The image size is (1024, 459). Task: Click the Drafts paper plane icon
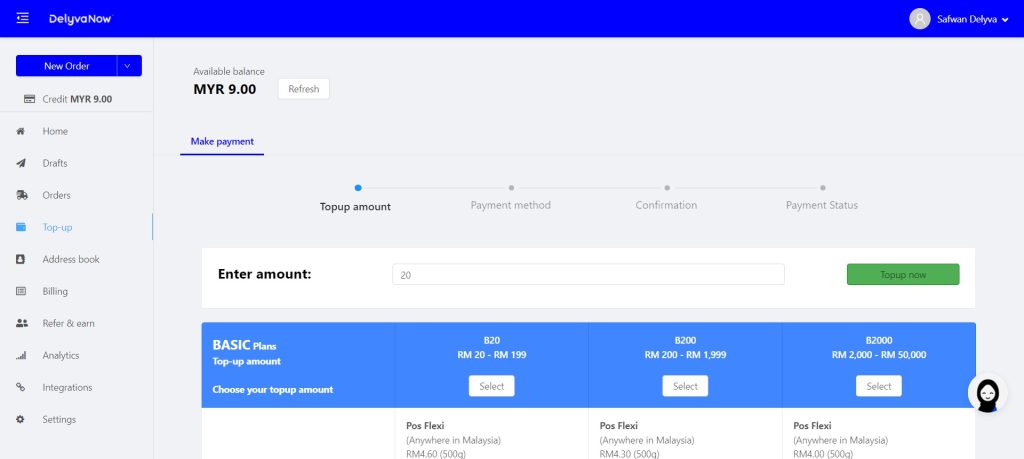(21, 163)
